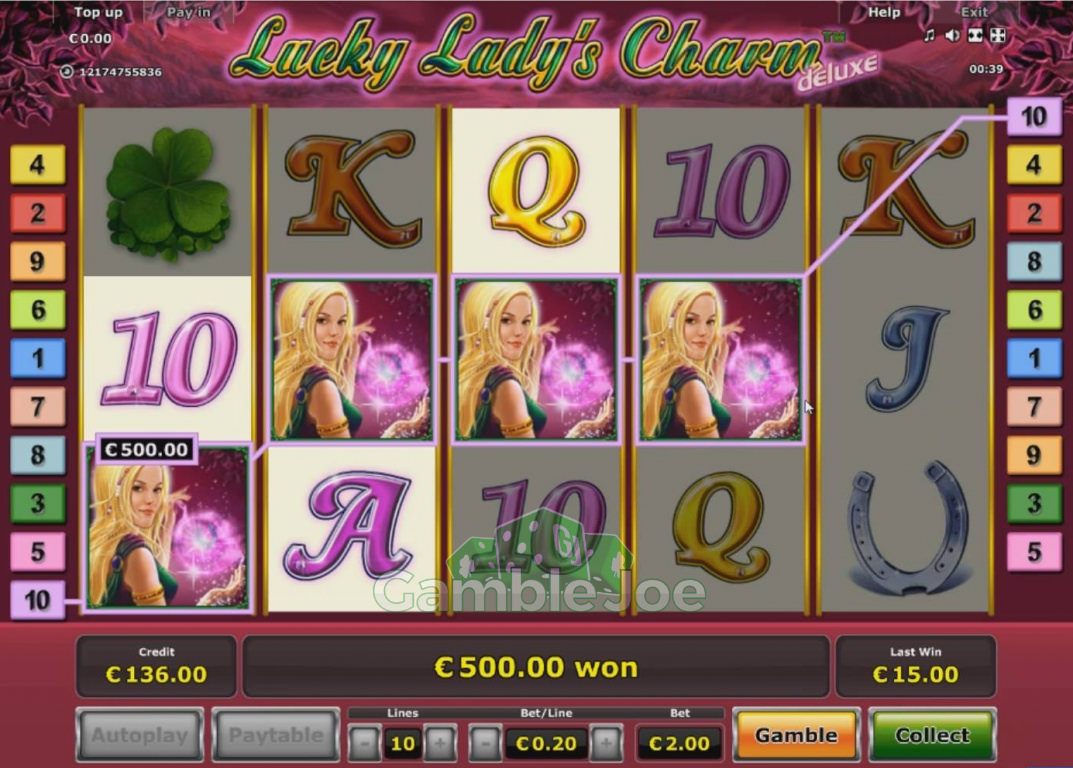The height and width of the screenshot is (768, 1073).
Task: Click the widescreen aspect icon
Action: pos(975,35)
